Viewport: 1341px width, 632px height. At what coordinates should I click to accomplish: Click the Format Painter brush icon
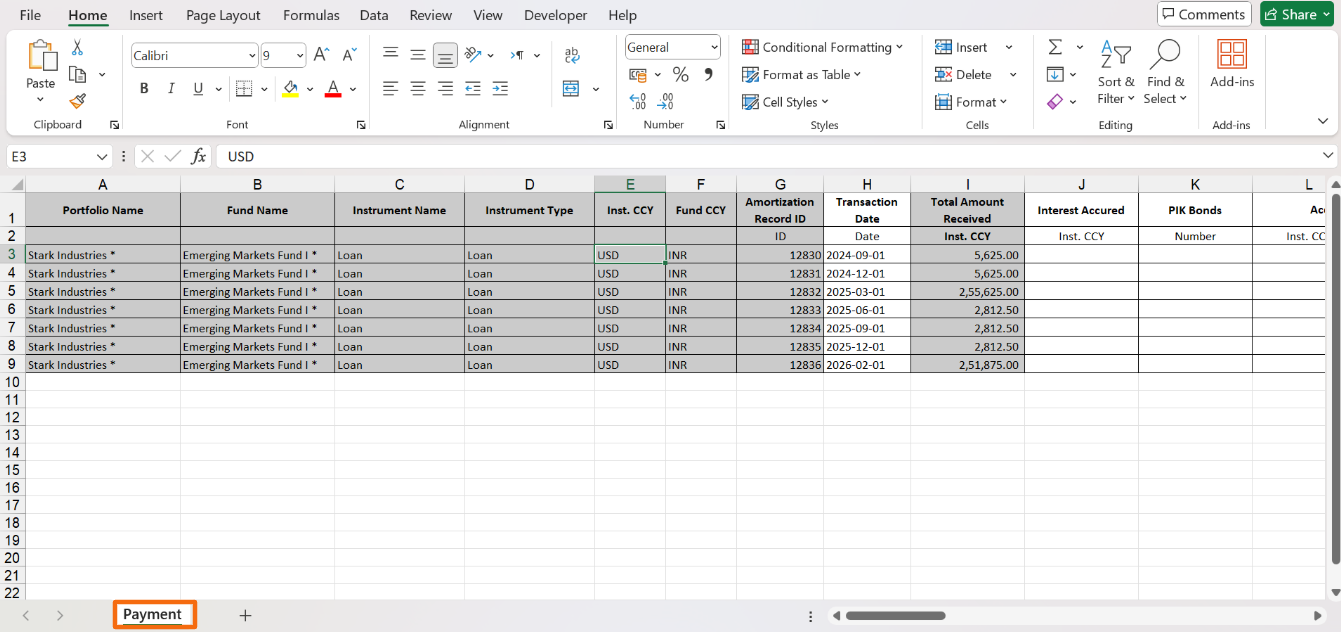pyautogui.click(x=77, y=101)
